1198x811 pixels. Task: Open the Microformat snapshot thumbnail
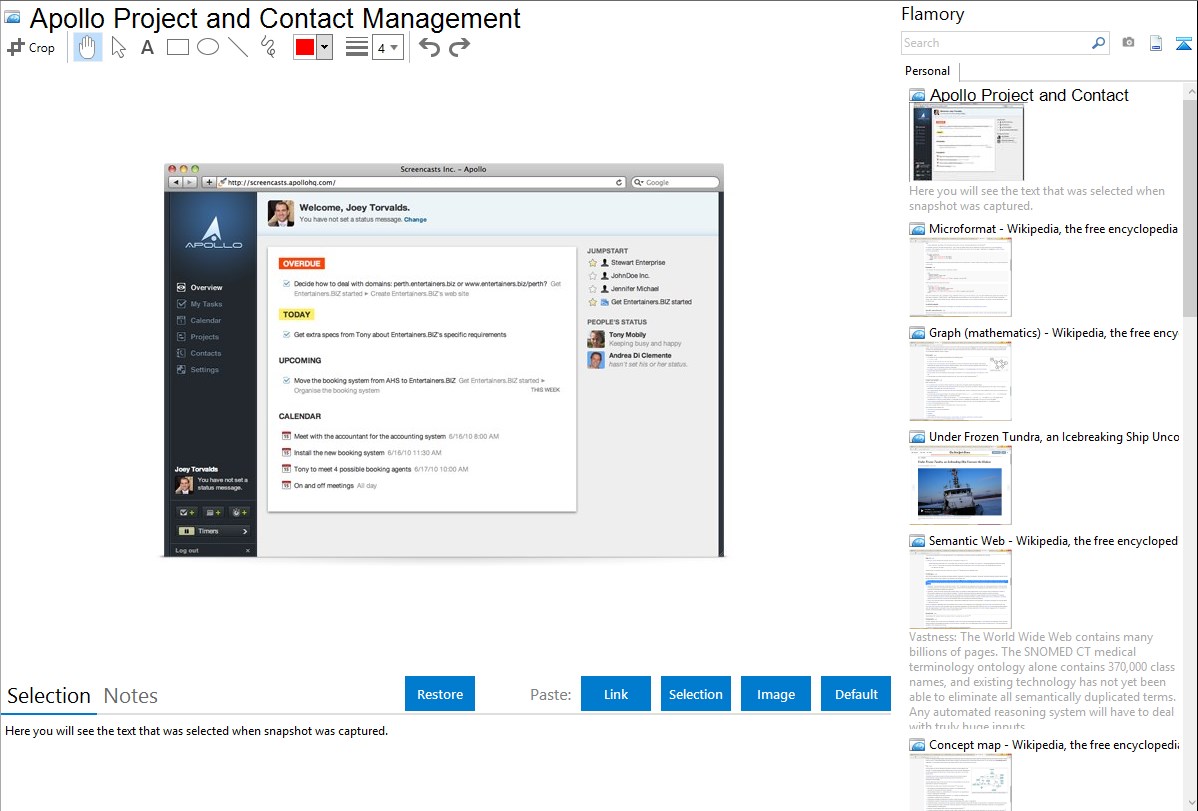coord(960,277)
